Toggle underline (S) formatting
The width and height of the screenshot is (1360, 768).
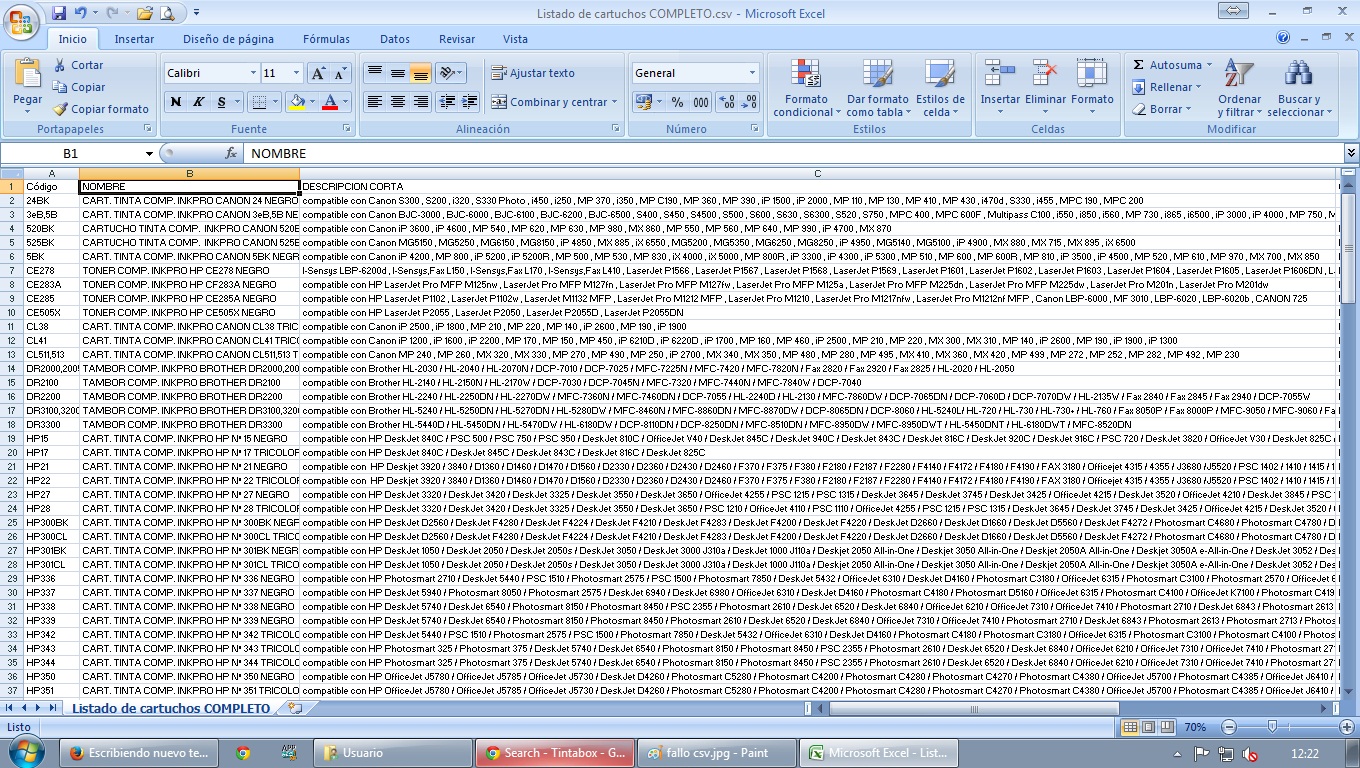(x=221, y=102)
